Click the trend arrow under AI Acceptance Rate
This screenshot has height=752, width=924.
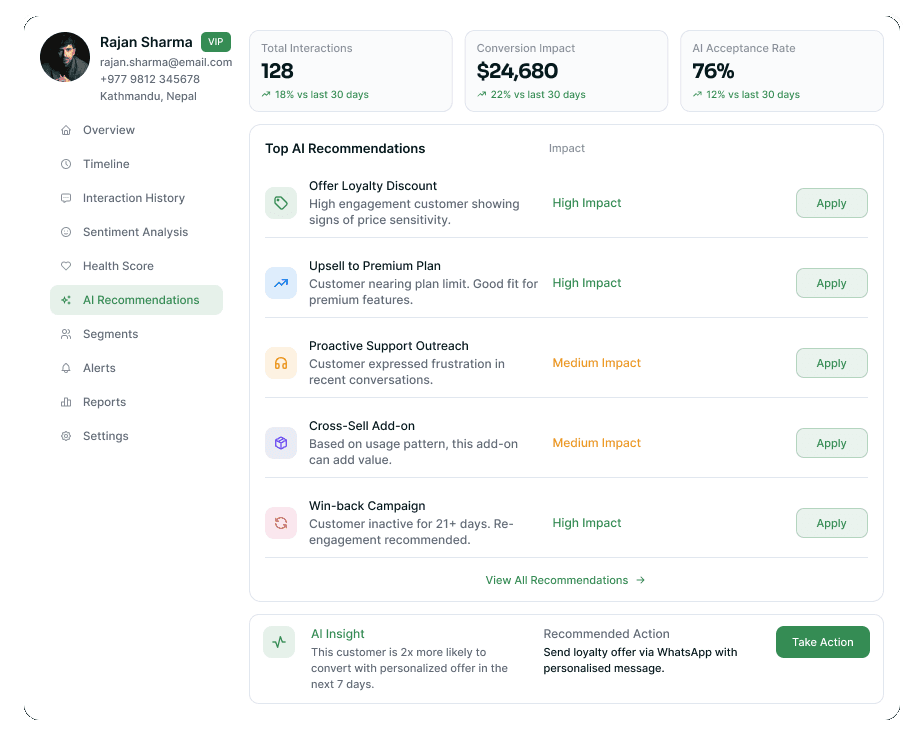[698, 94]
